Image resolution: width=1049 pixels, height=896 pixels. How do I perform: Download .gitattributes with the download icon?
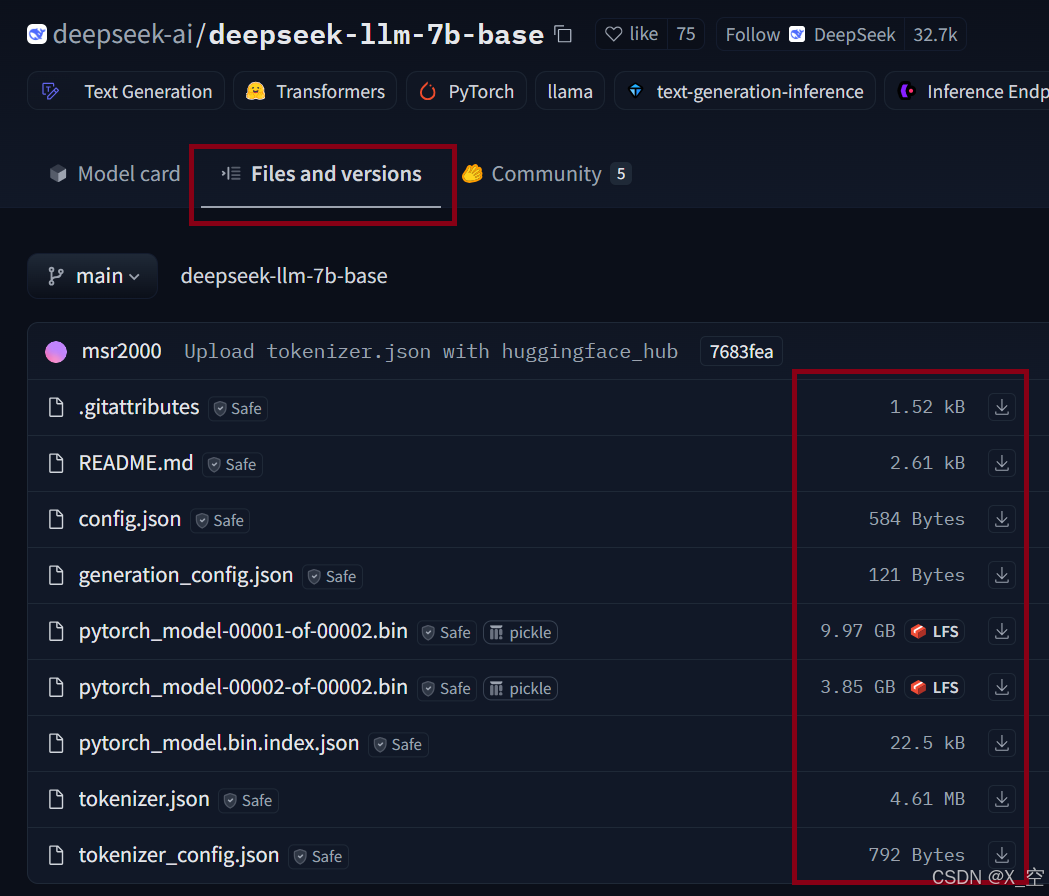[1002, 407]
